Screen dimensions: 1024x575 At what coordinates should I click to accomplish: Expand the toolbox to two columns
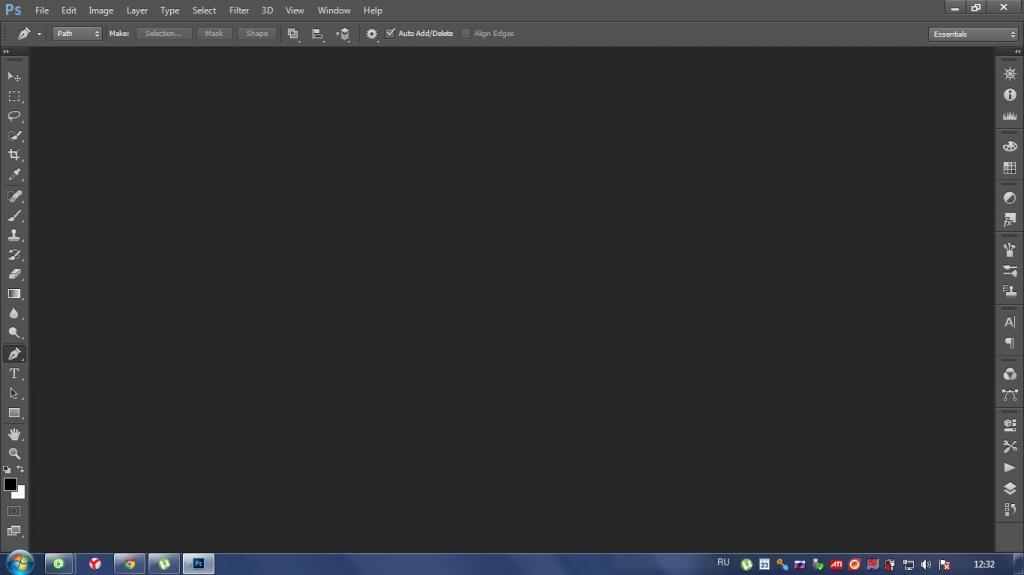pyautogui.click(x=7, y=52)
